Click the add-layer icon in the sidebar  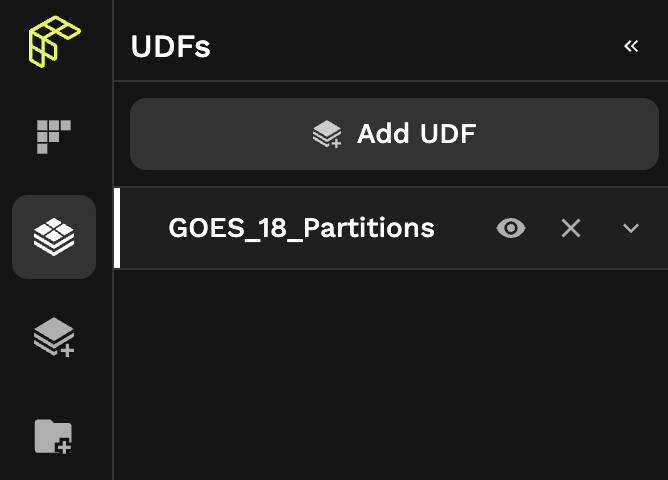[x=54, y=338]
